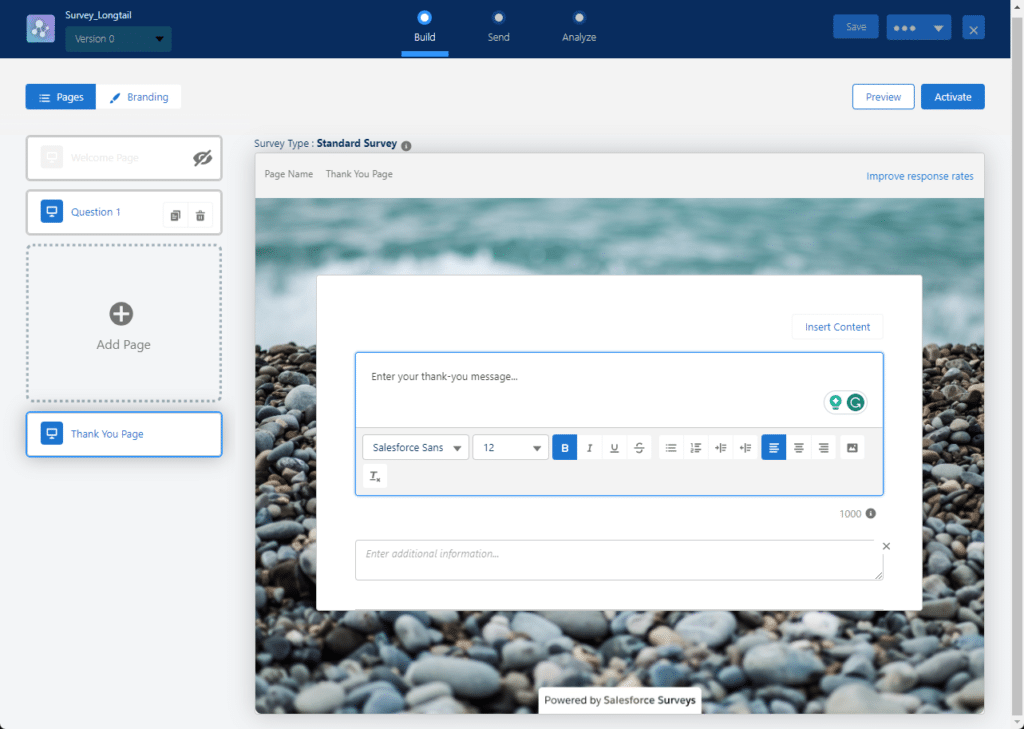Toggle left text alignment
This screenshot has width=1024, height=729.
coord(774,448)
